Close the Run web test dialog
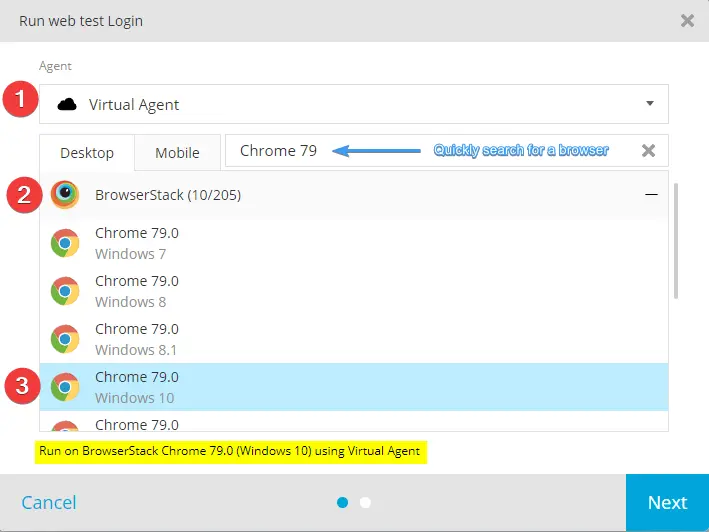This screenshot has width=709, height=532. 687,20
